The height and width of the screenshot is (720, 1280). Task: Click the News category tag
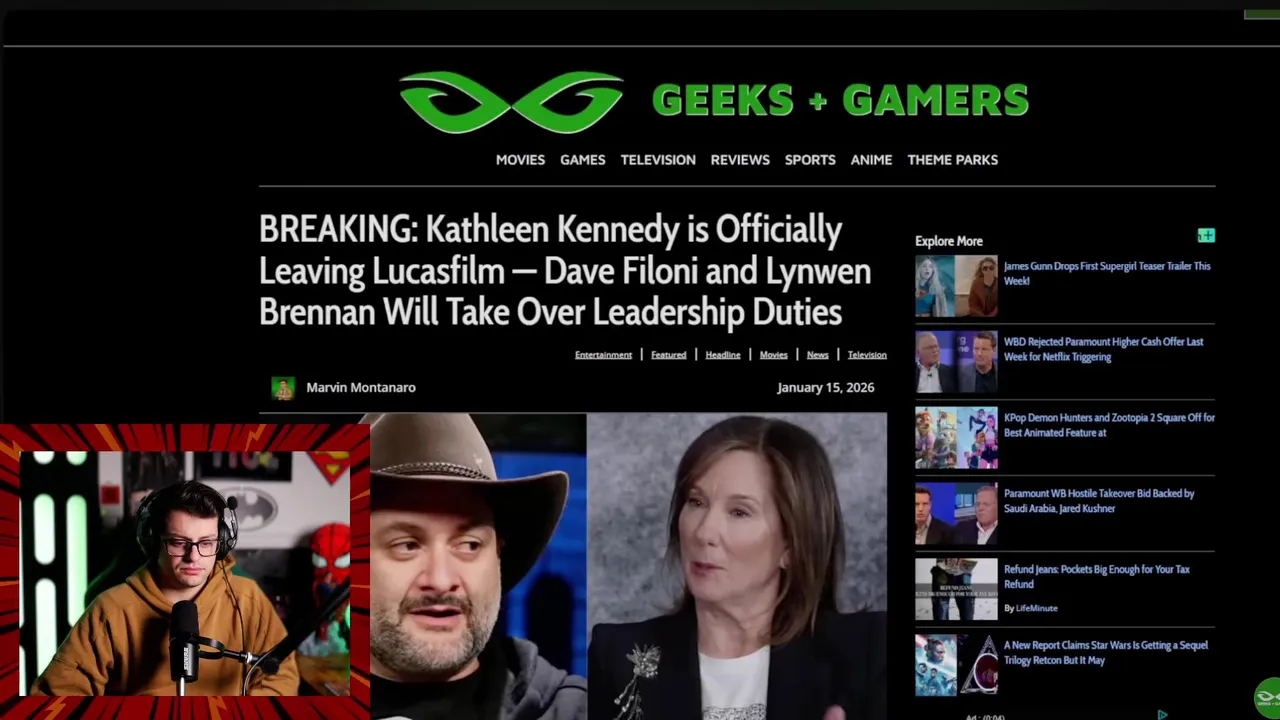(818, 355)
